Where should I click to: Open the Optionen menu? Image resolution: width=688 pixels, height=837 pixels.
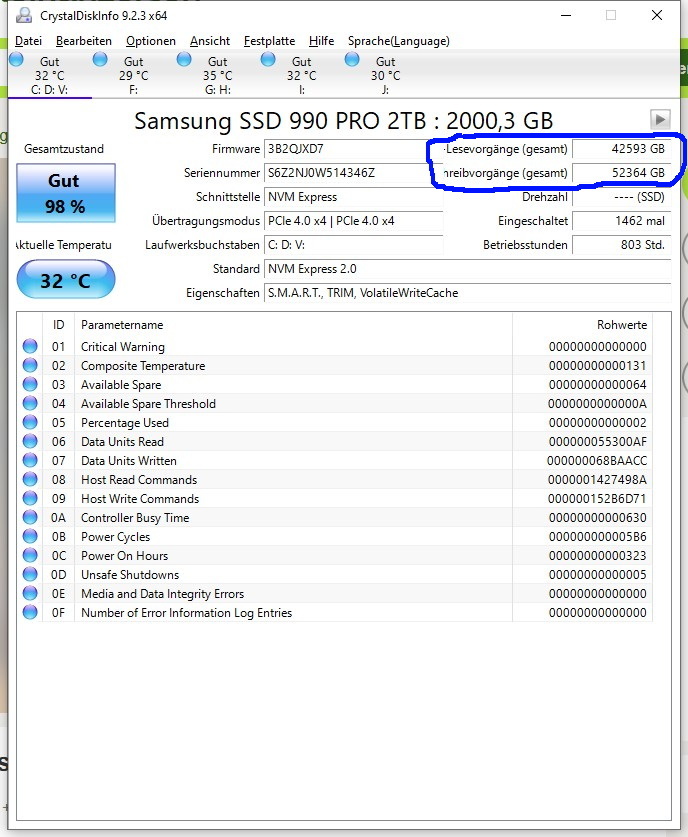[151, 41]
